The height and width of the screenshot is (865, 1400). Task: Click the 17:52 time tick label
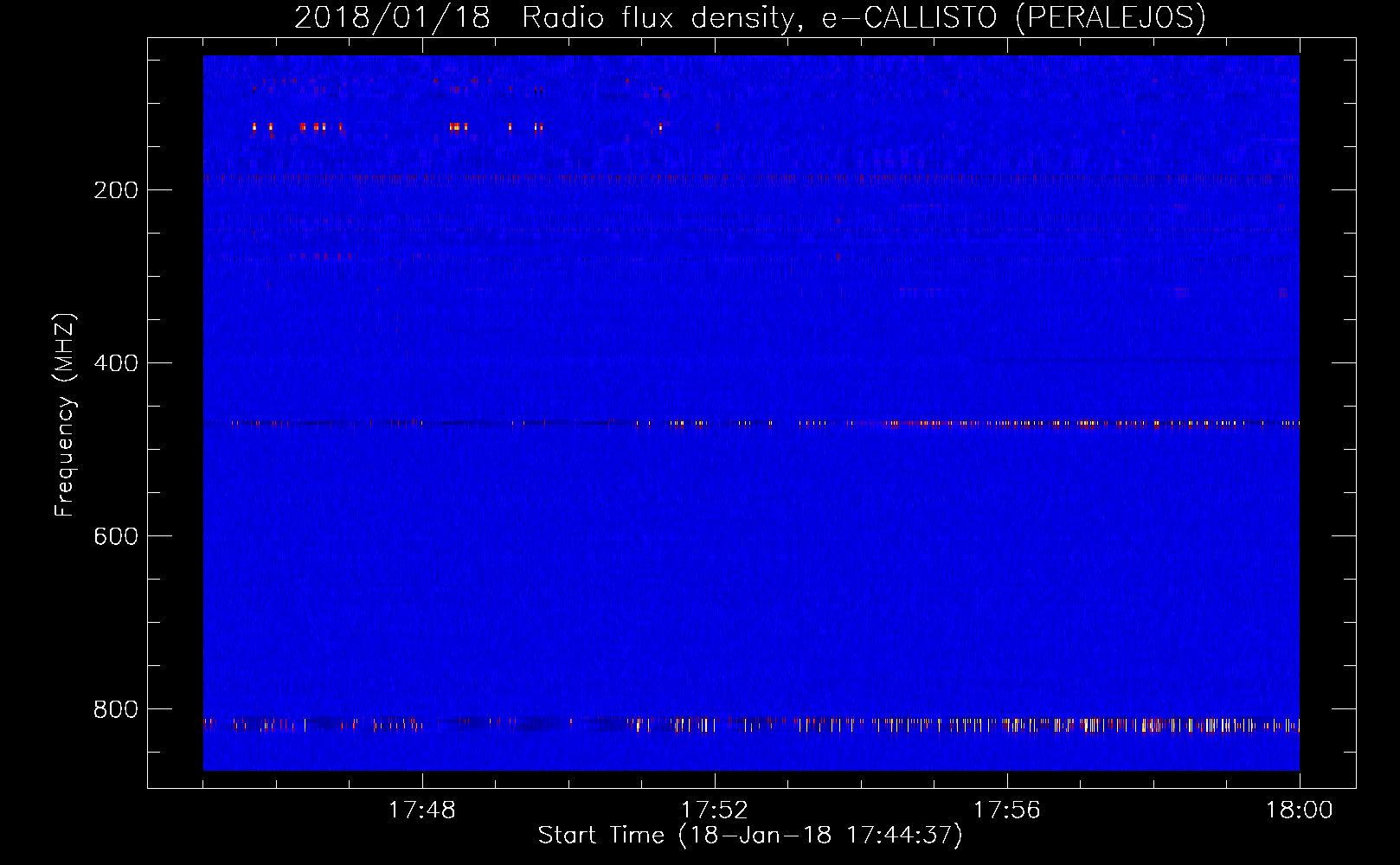[x=714, y=811]
